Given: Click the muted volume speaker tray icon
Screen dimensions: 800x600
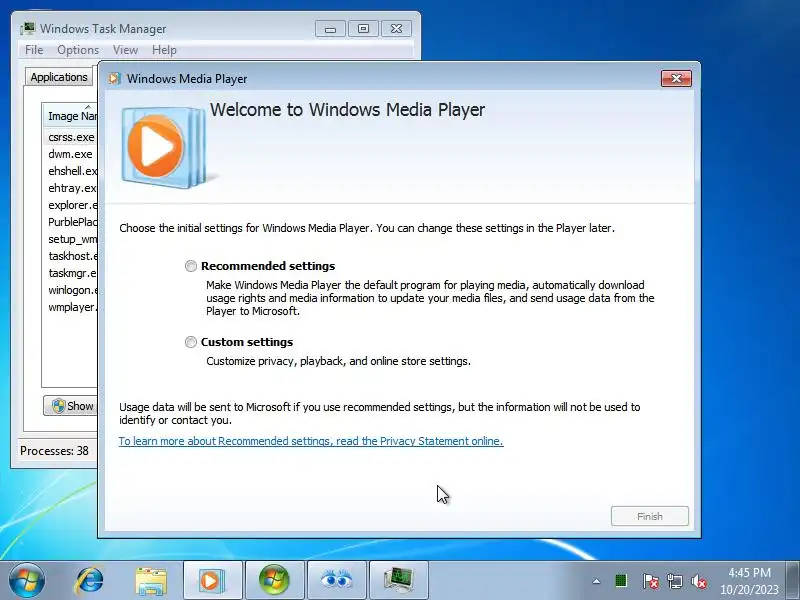Looking at the screenshot, I should pyautogui.click(x=698, y=581).
